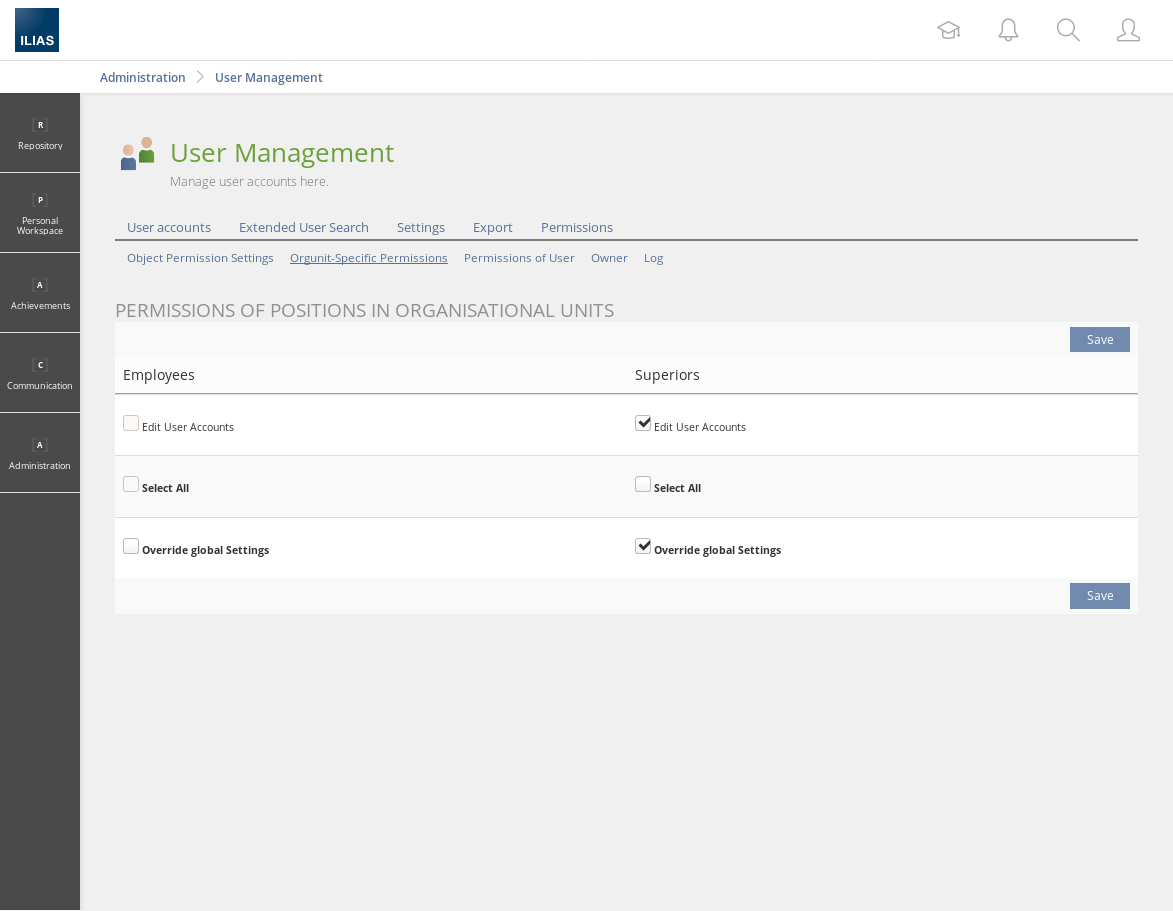Open Communication in the sidebar

click(40, 373)
